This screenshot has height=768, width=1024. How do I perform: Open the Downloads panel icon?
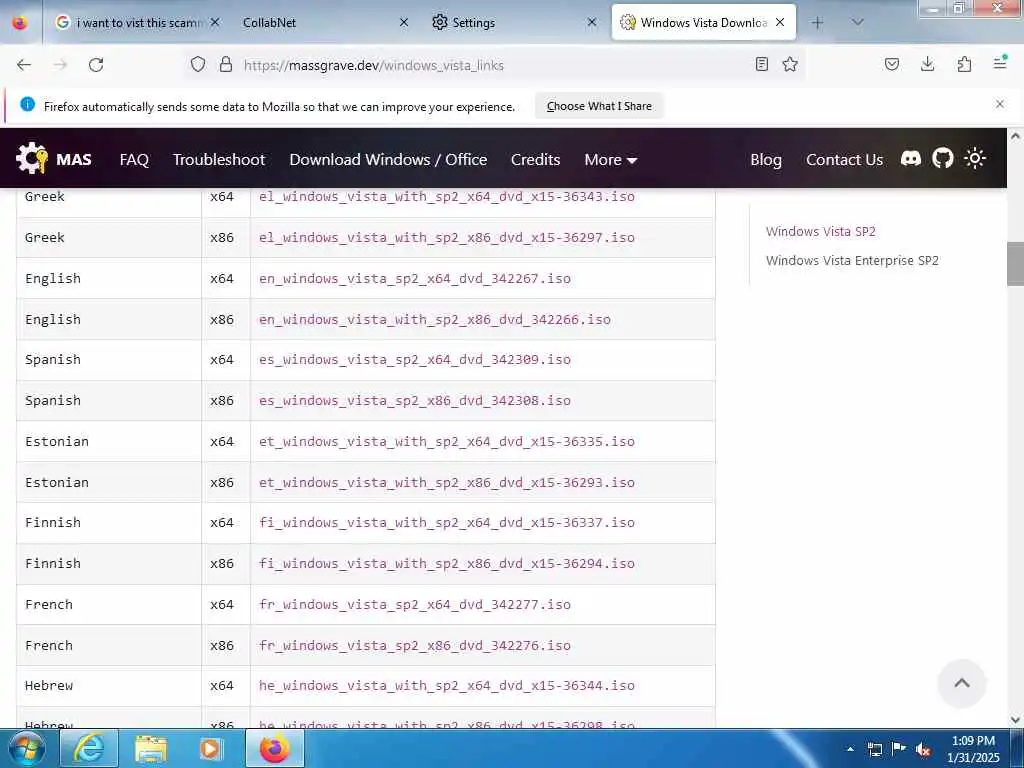pos(927,64)
